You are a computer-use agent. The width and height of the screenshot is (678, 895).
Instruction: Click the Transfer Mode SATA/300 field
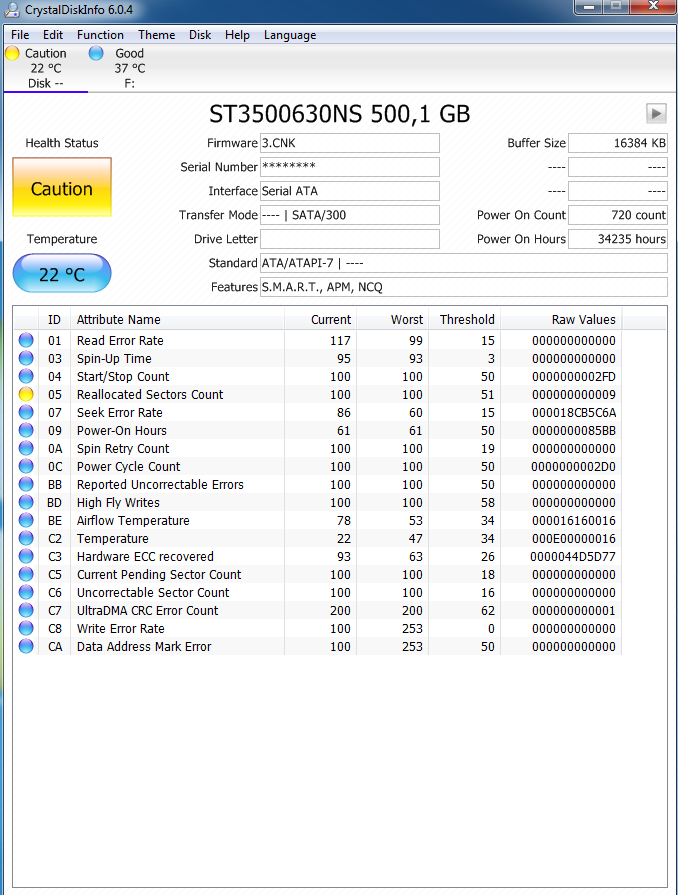[350, 215]
